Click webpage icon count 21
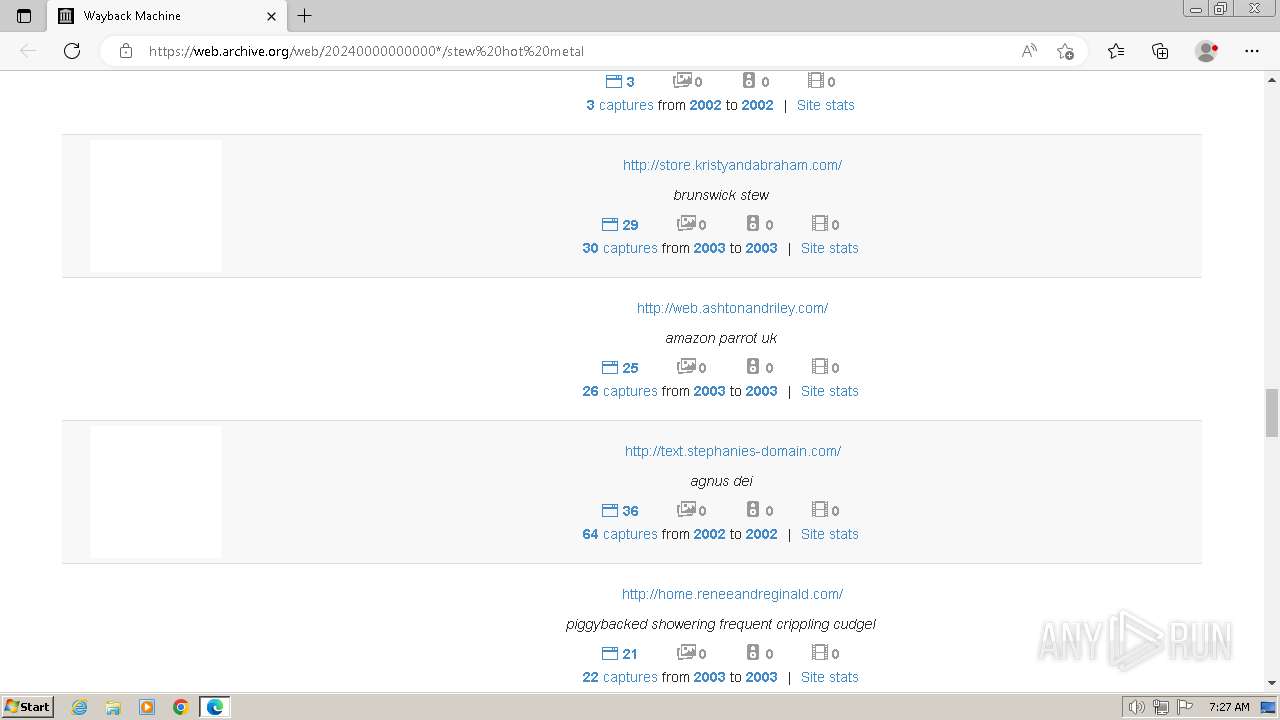This screenshot has height=720, width=1280. (620, 653)
